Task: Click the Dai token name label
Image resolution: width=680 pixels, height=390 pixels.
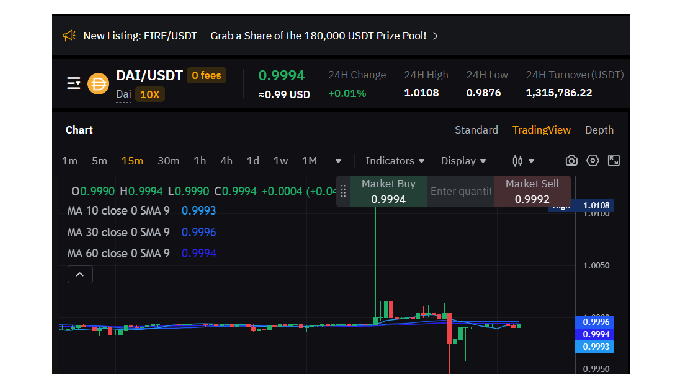Action: coord(124,94)
